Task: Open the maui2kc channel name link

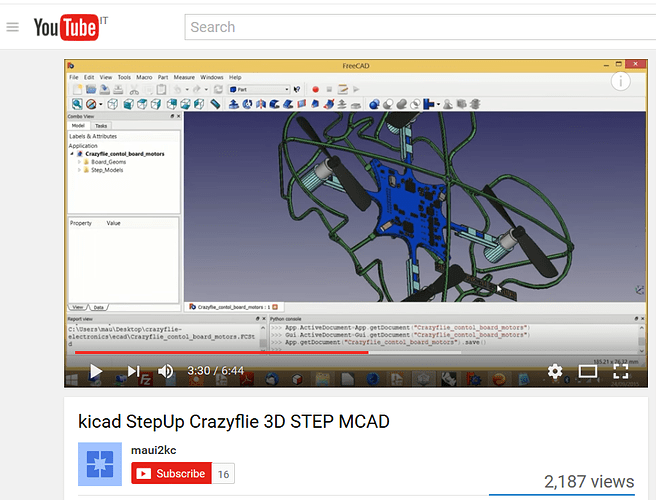Action: pos(154,450)
